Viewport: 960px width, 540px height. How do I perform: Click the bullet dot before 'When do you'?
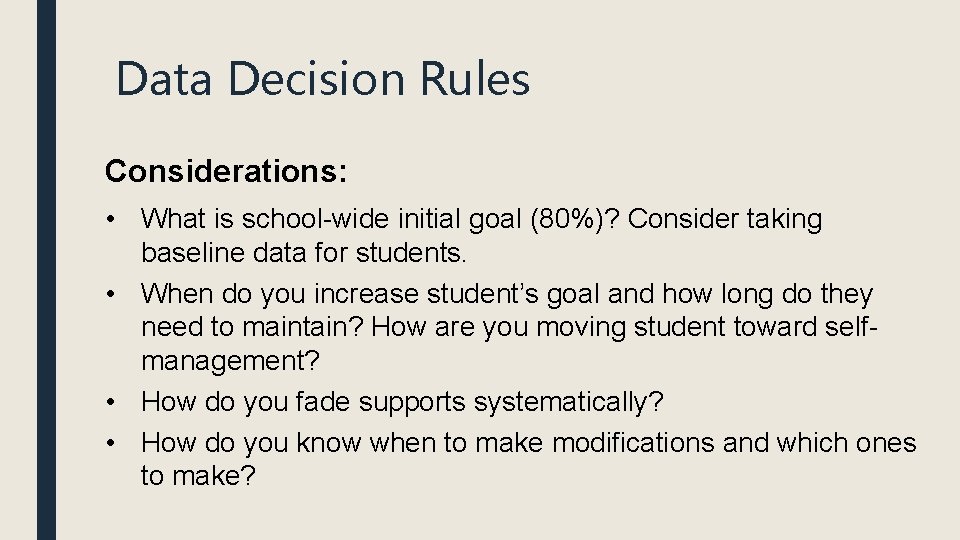(x=110, y=294)
